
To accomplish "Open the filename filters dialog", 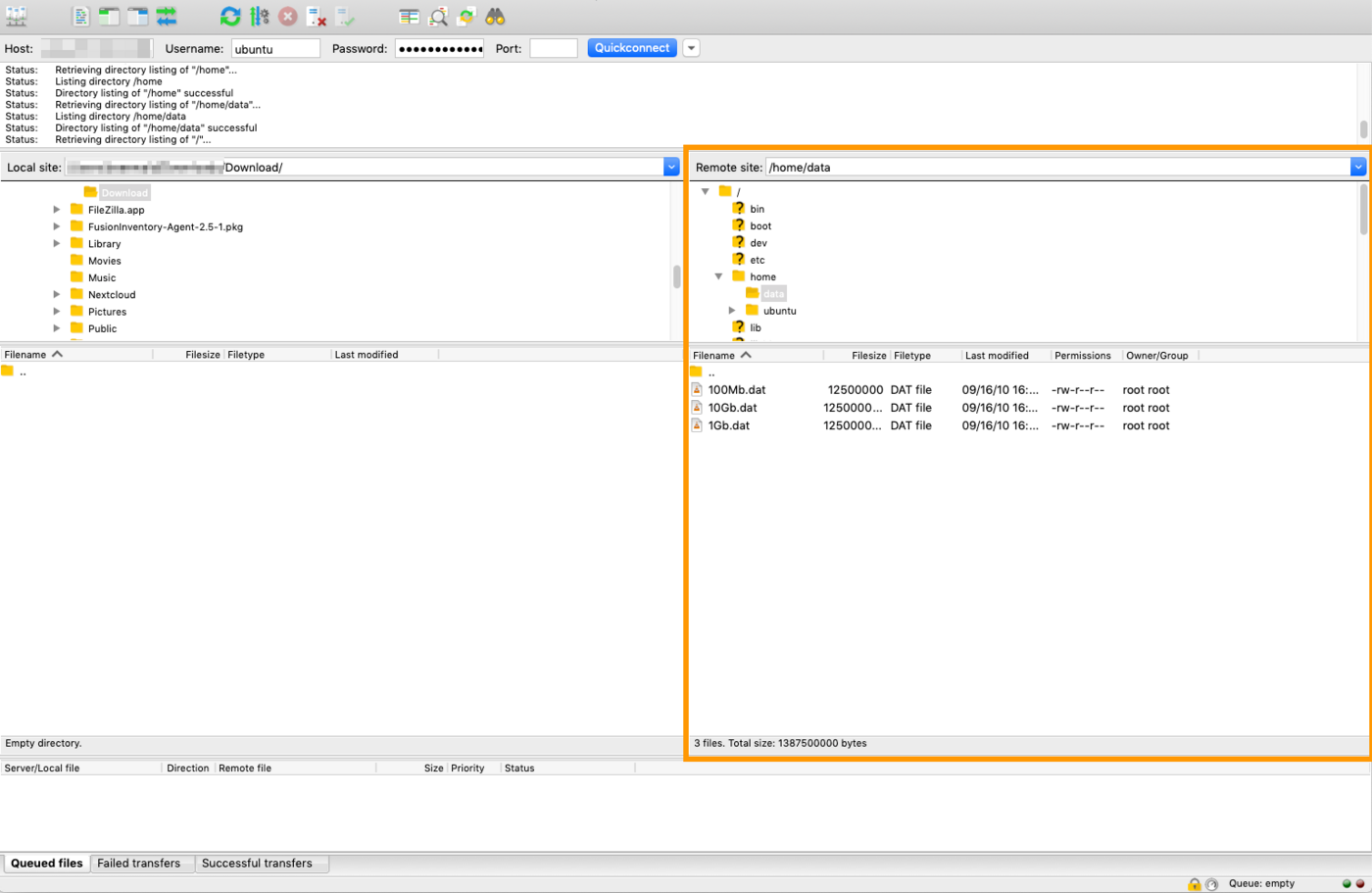I will [409, 16].
